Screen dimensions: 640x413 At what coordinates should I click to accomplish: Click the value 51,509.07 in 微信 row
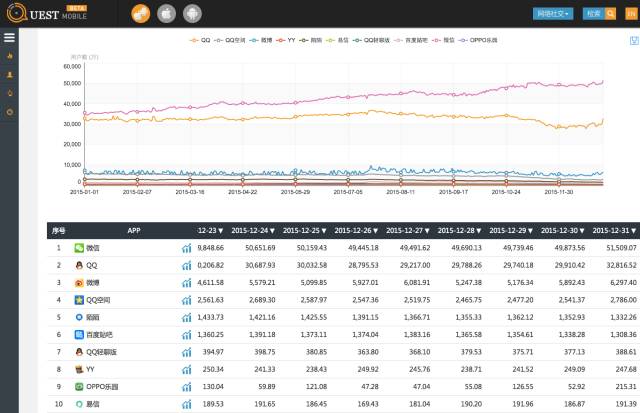point(621,248)
